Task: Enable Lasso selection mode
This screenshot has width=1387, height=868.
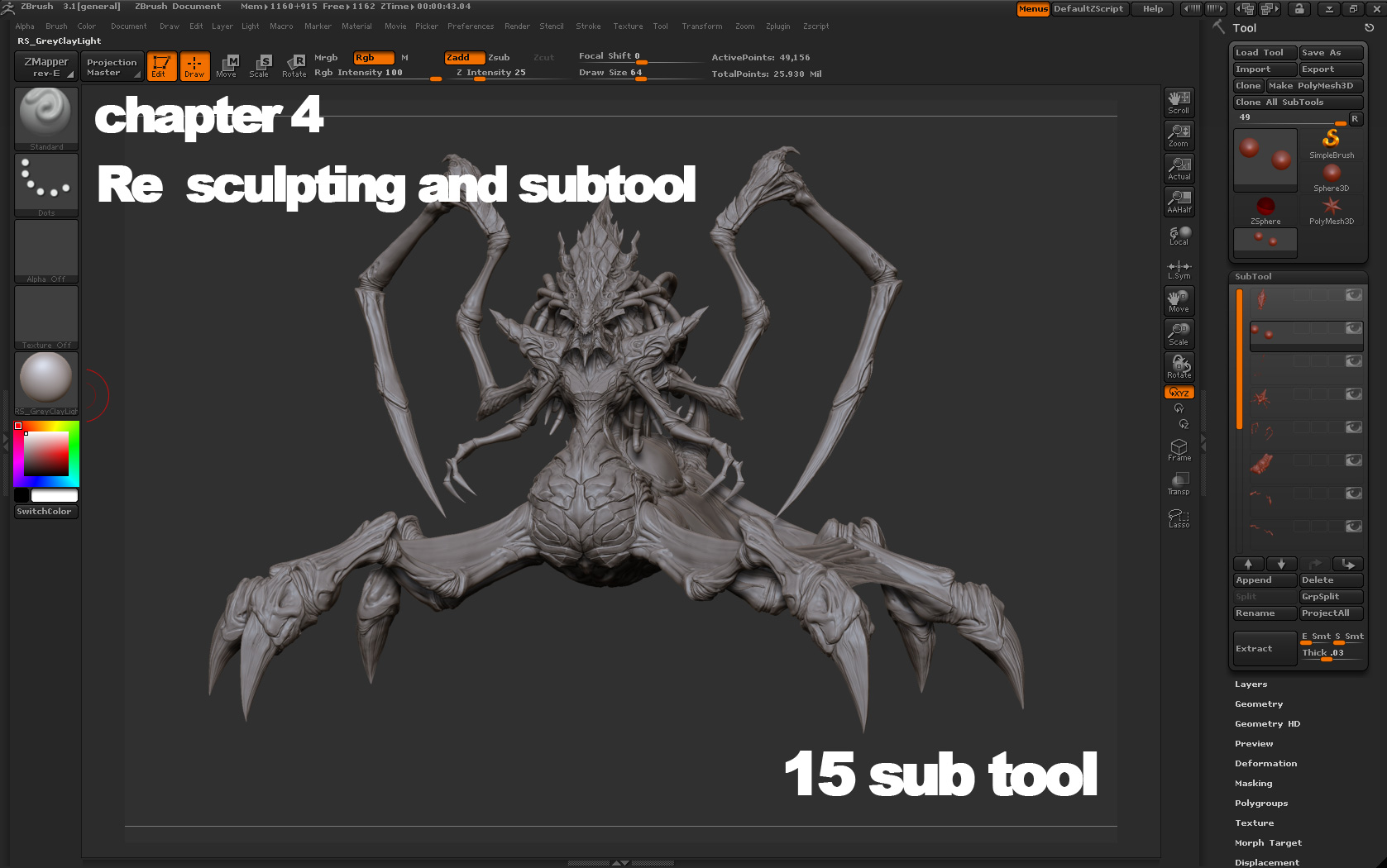Action: pyautogui.click(x=1179, y=517)
